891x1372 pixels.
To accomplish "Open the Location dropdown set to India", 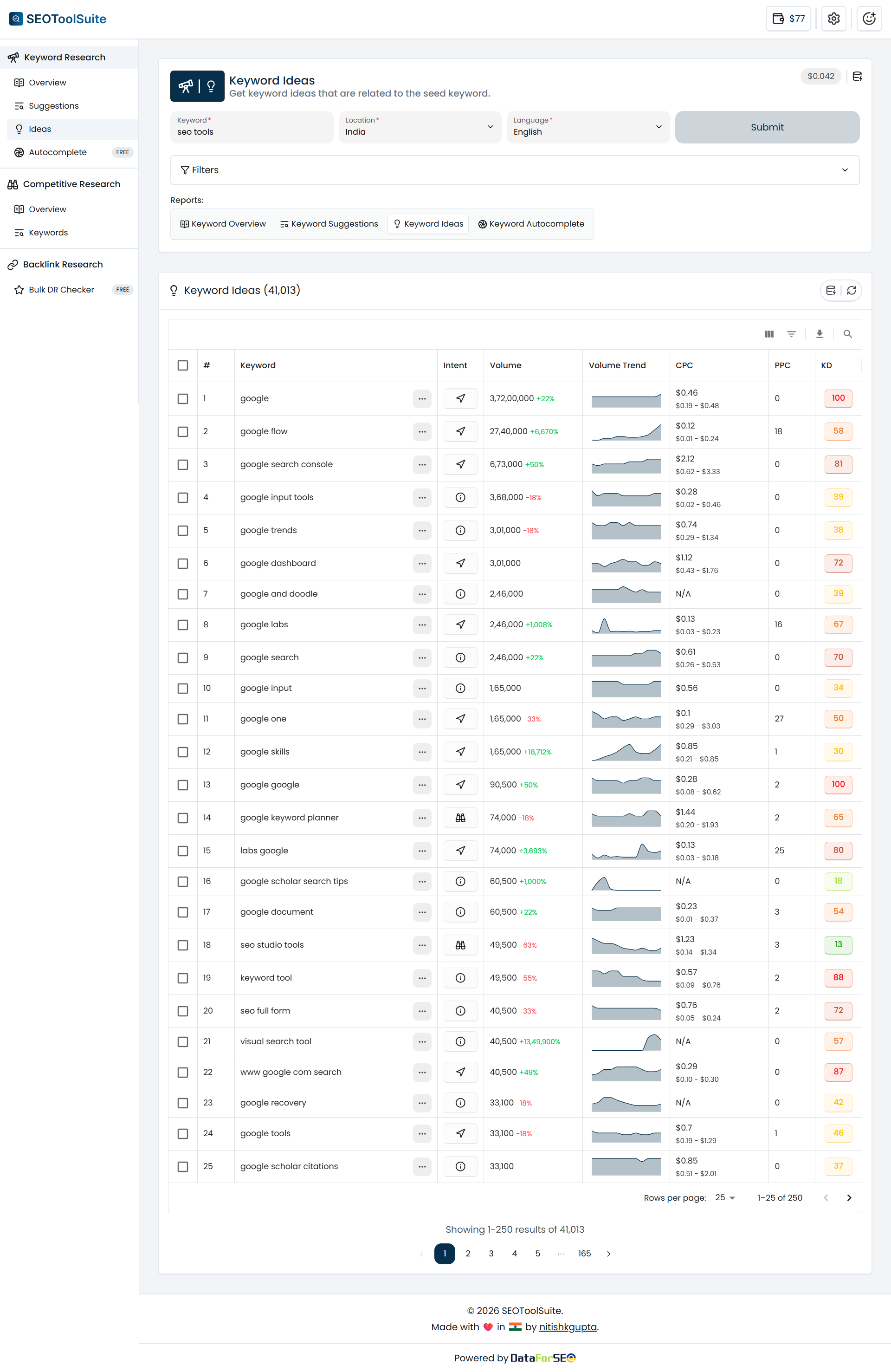I will tap(420, 127).
